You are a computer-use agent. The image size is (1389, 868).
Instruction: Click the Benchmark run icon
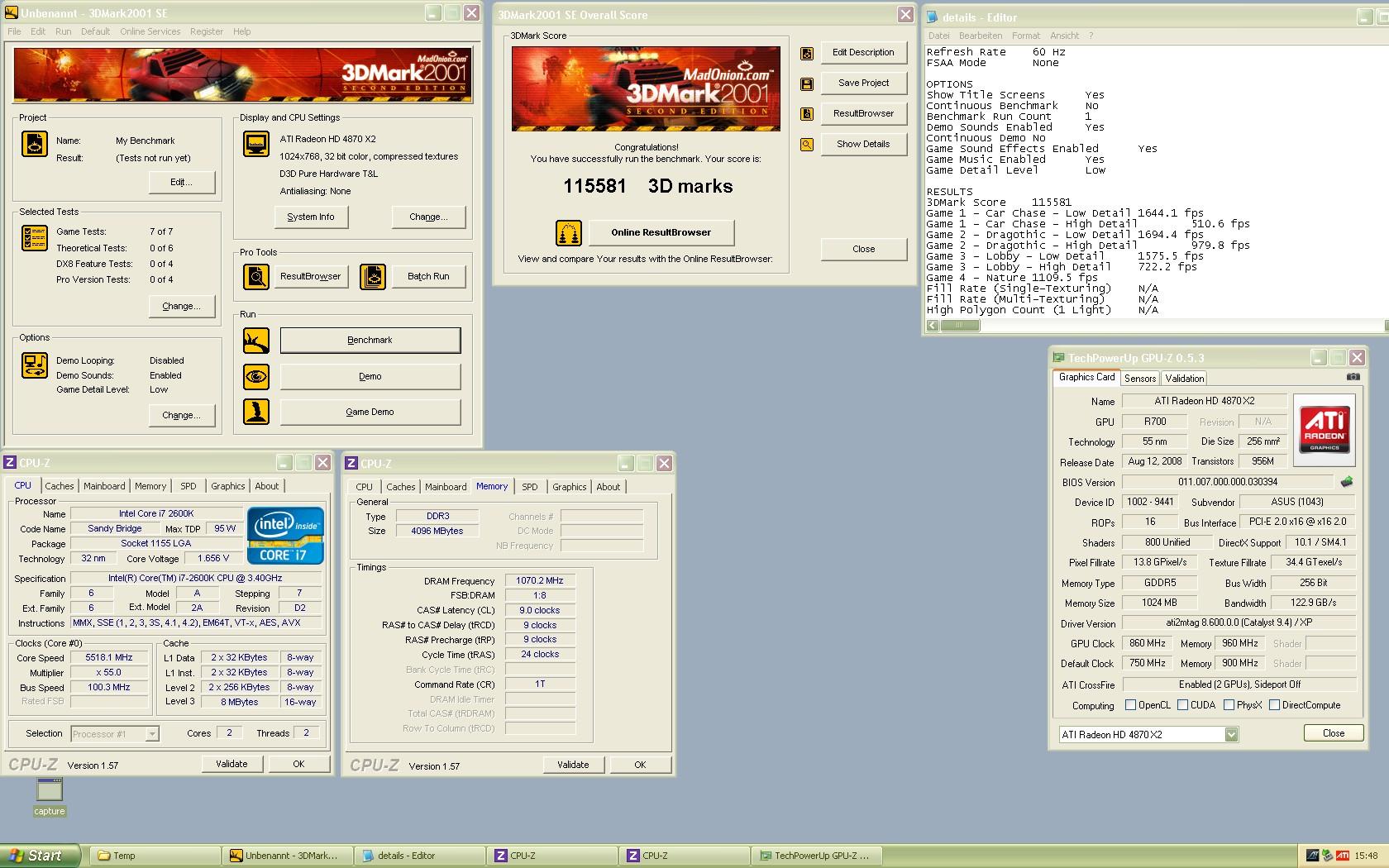tap(256, 340)
